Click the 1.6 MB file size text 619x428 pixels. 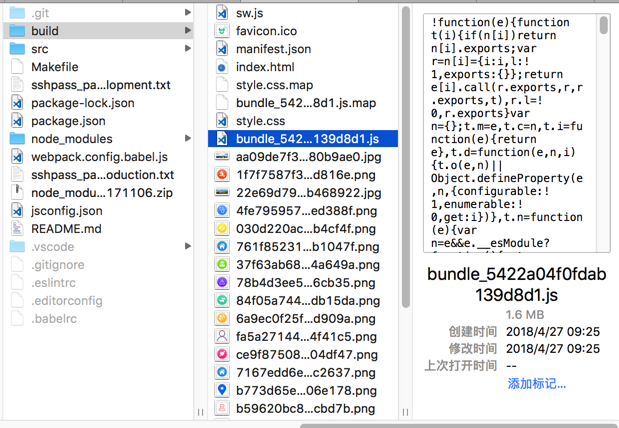coord(525,314)
